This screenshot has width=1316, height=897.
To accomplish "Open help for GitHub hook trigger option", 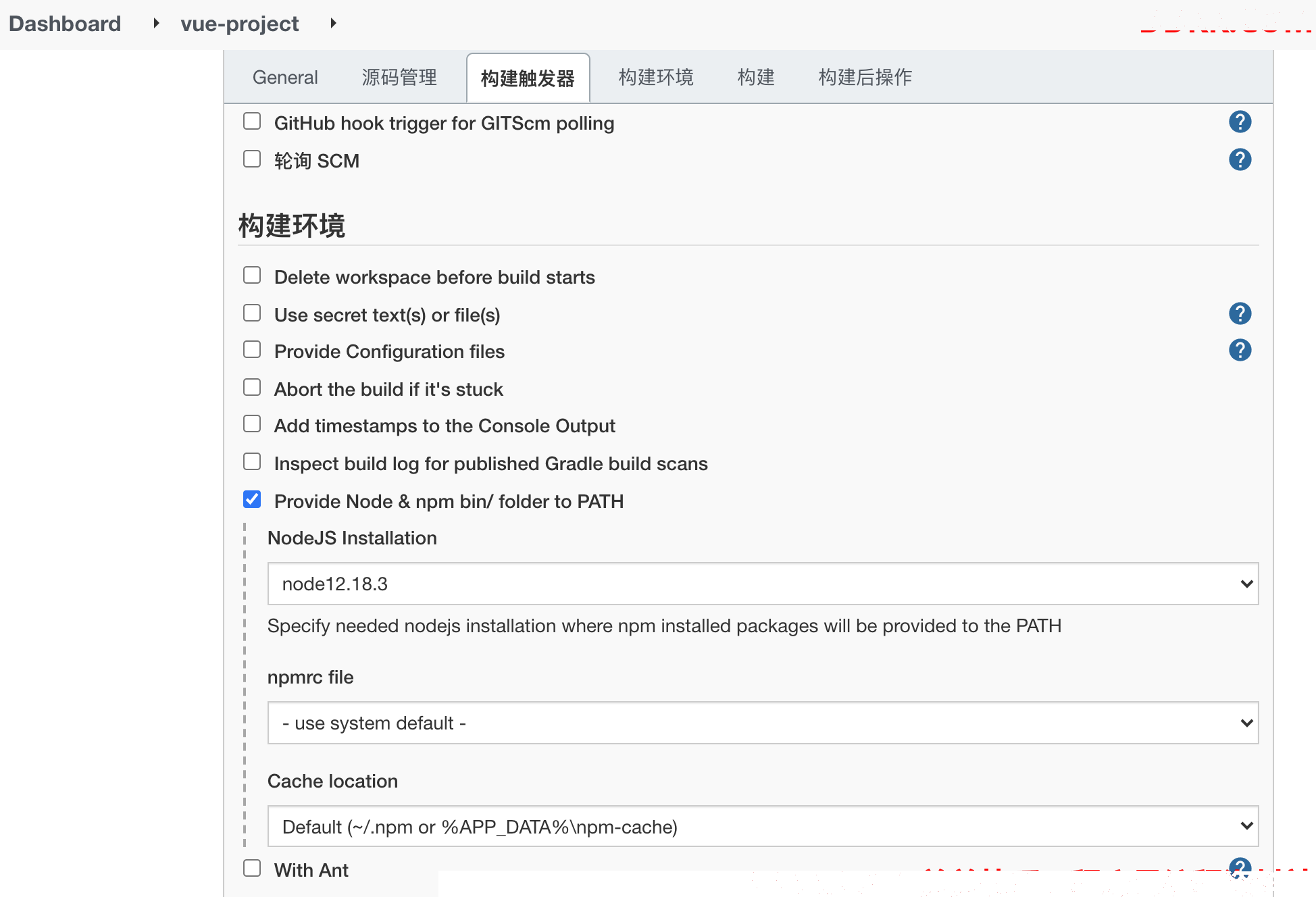I will [1240, 122].
